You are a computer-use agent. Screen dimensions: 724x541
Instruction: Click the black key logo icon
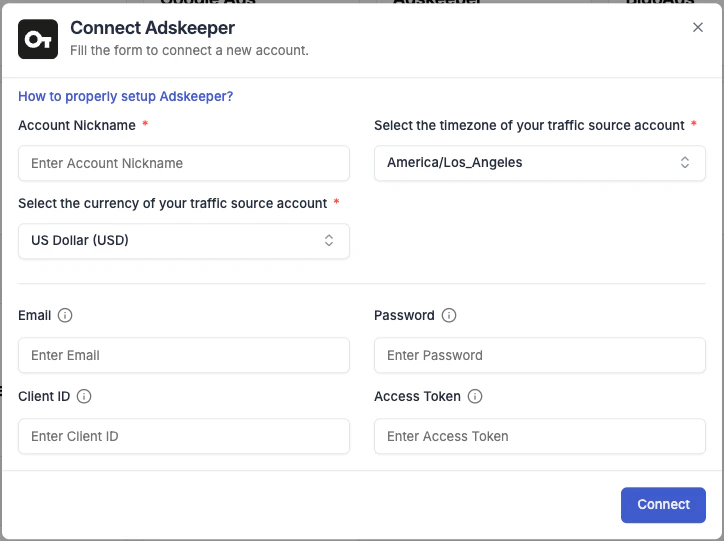(x=38, y=39)
